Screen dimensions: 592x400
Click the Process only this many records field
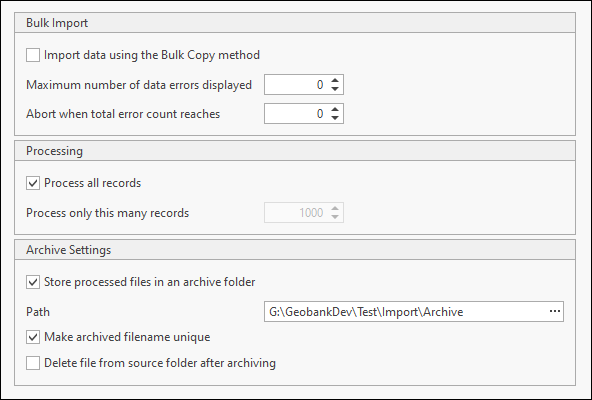coord(297,213)
